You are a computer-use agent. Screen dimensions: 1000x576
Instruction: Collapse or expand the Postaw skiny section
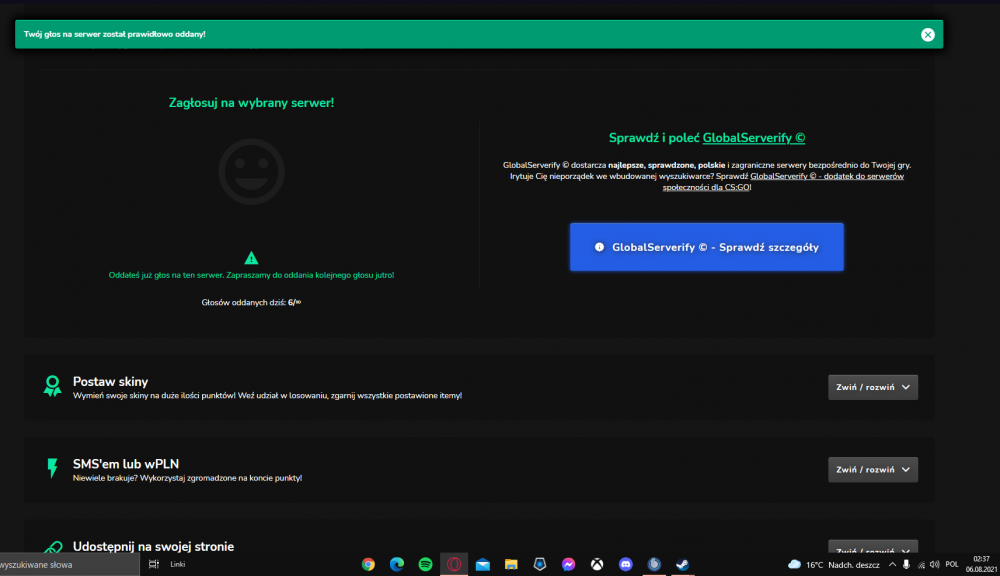872,387
